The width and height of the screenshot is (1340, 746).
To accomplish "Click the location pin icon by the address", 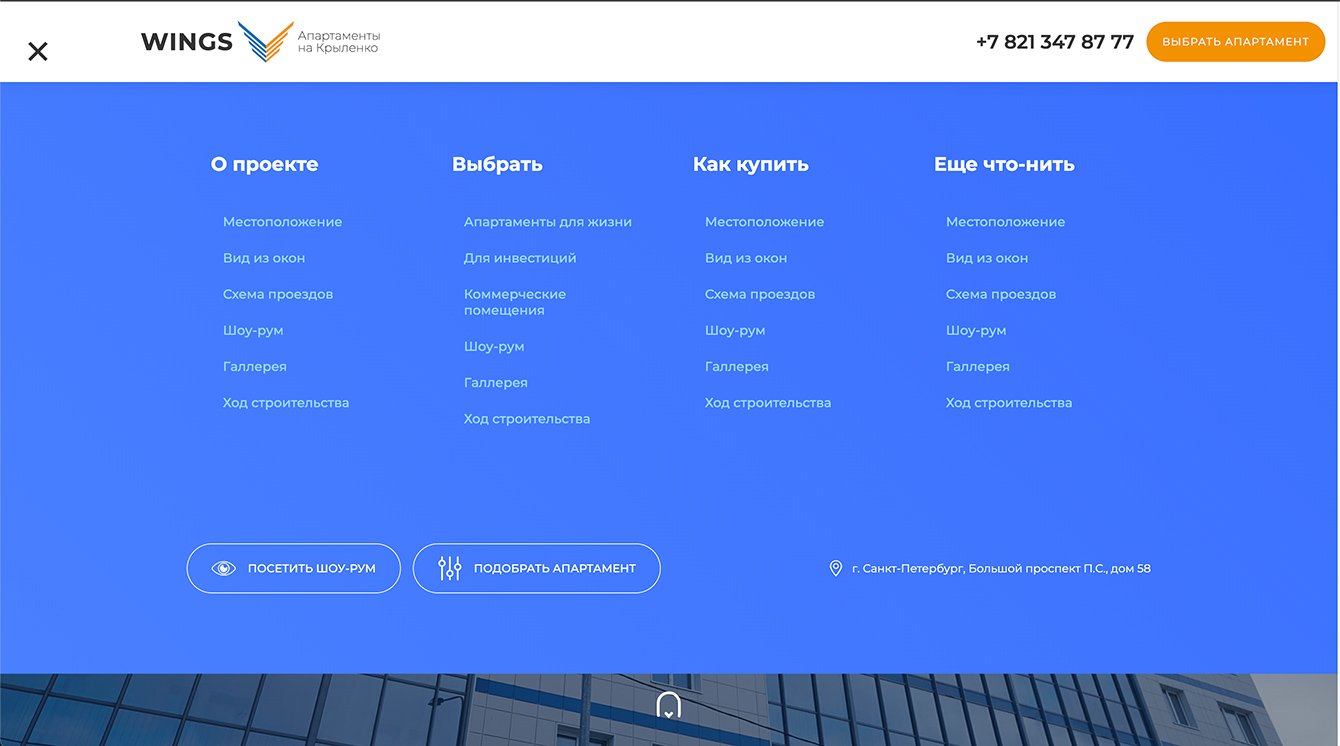I will [836, 568].
